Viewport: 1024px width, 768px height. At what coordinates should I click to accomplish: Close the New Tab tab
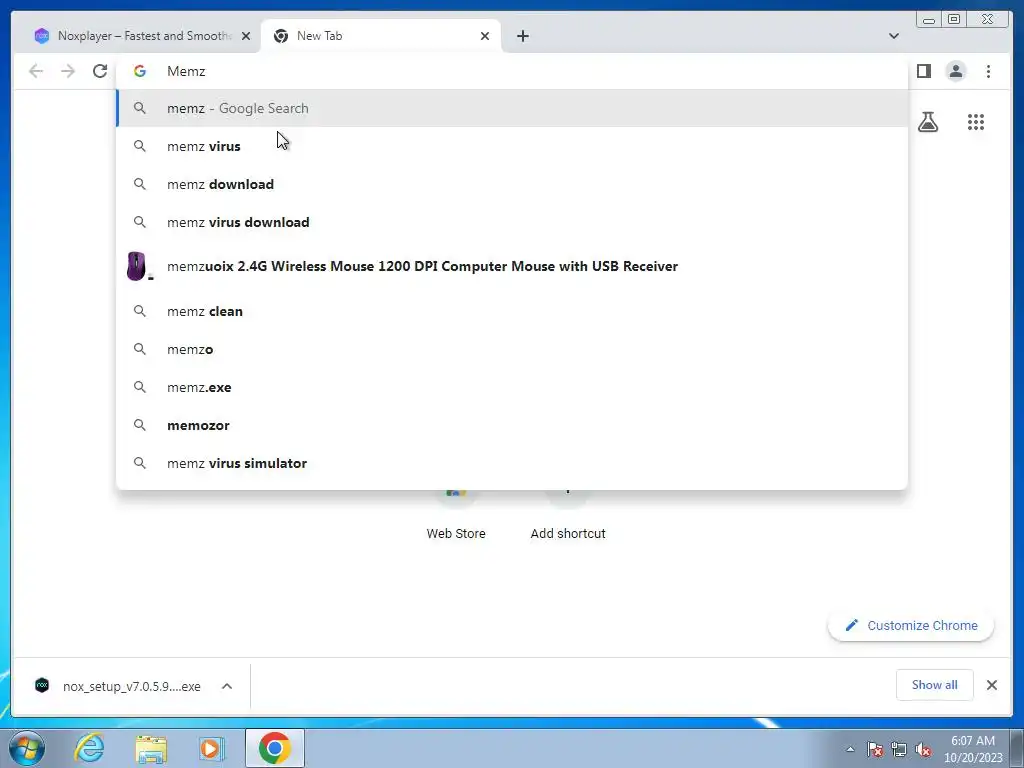485,36
